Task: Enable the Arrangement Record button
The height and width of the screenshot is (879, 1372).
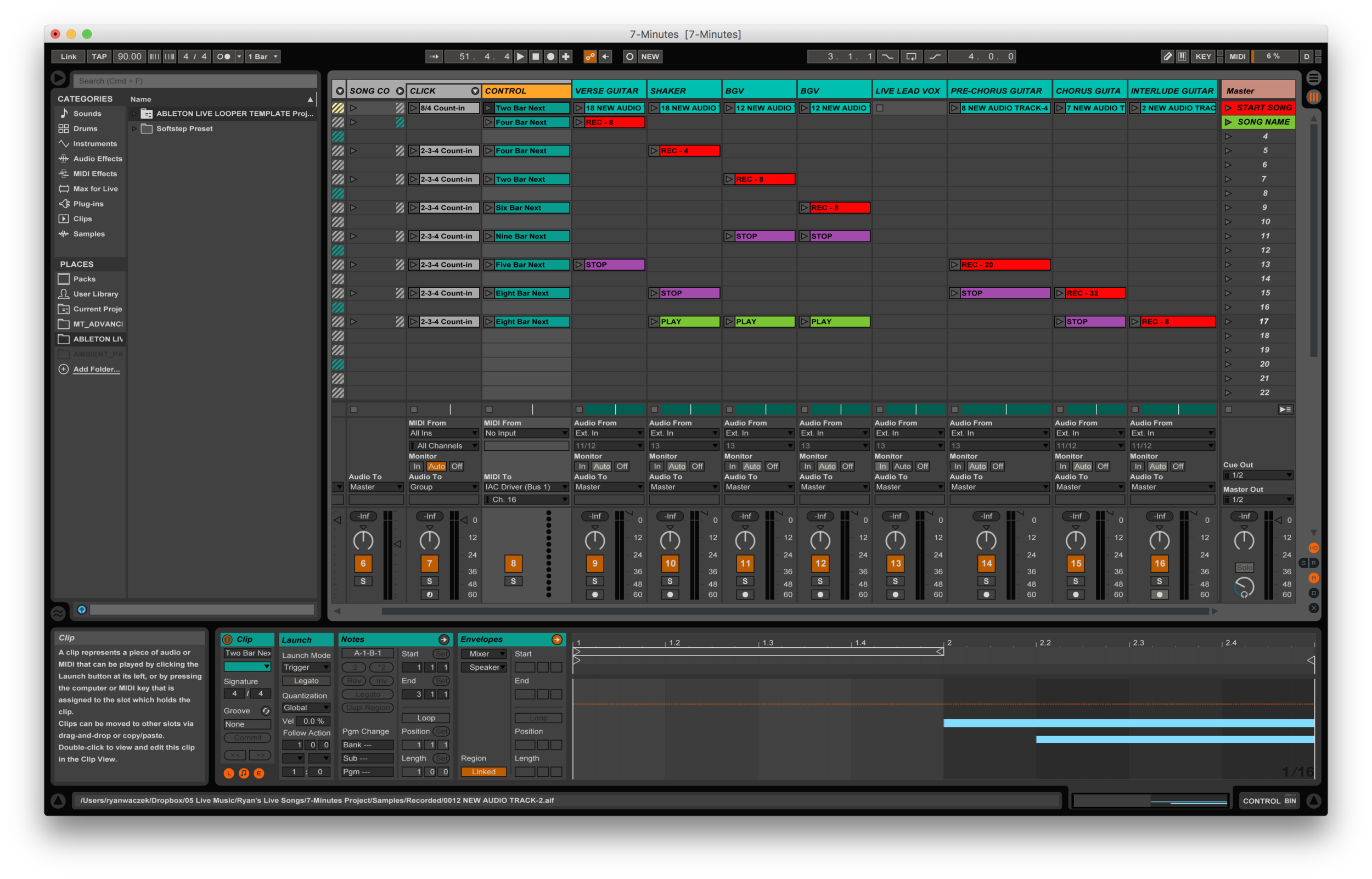Action: click(x=550, y=57)
